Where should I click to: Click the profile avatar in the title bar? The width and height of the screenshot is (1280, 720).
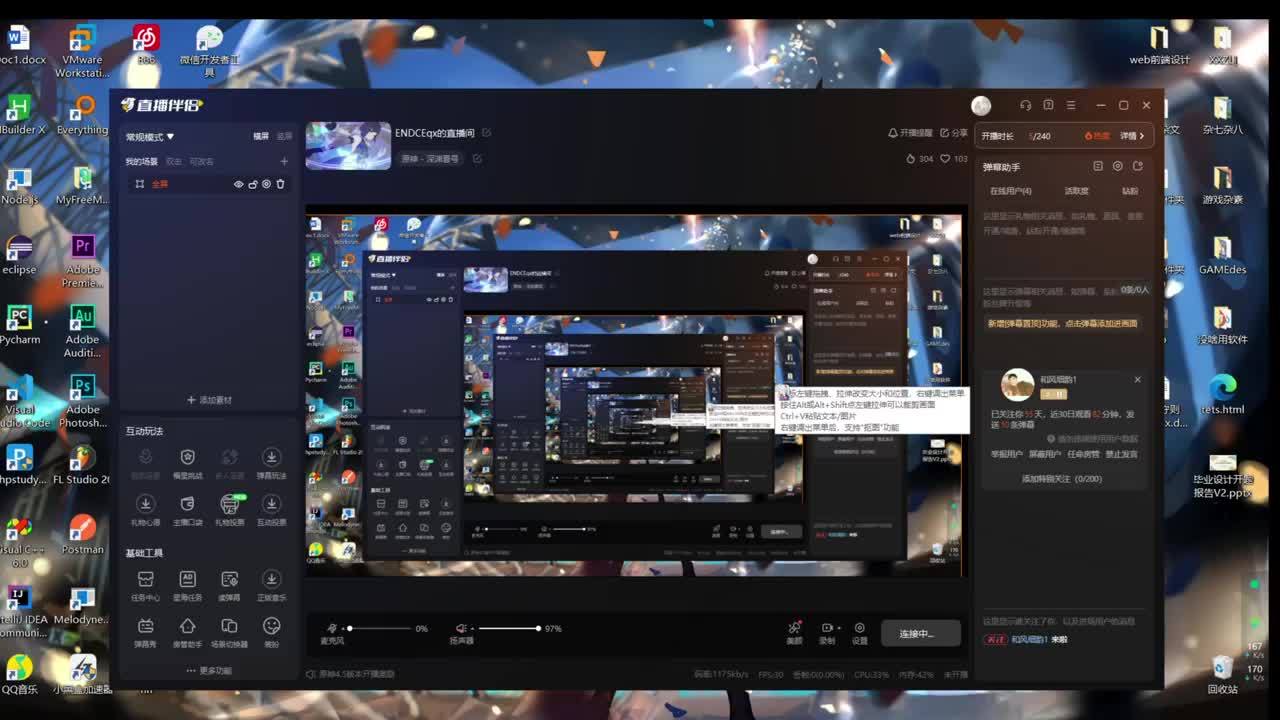pos(981,106)
